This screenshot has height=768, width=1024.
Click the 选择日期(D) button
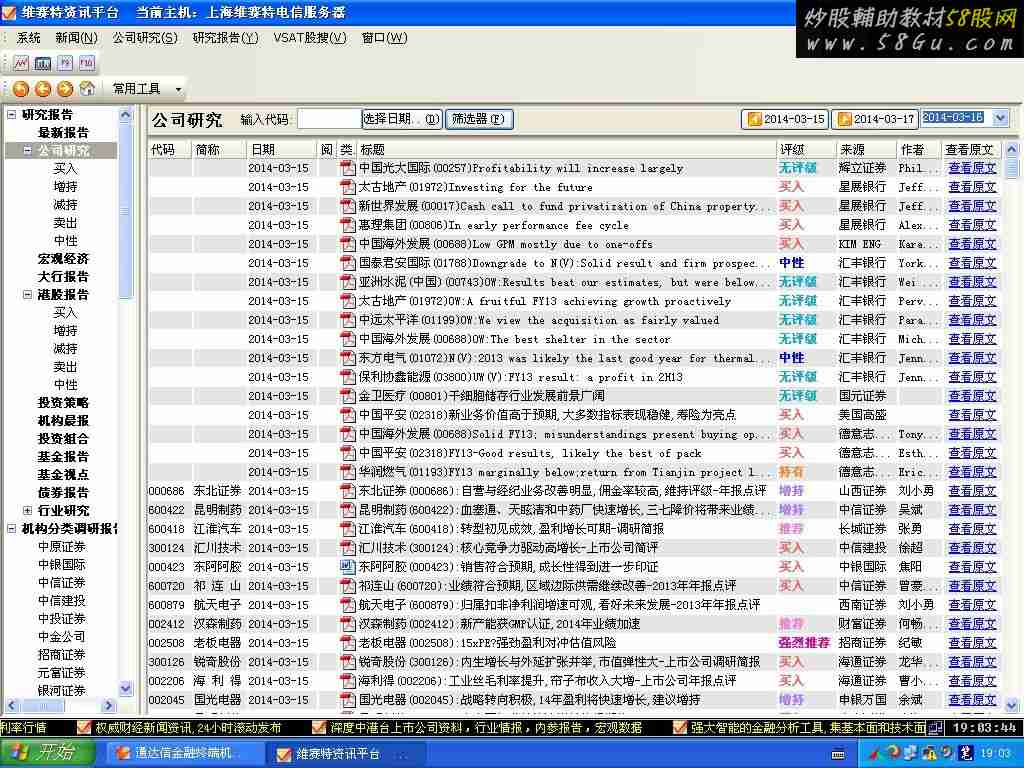point(402,119)
